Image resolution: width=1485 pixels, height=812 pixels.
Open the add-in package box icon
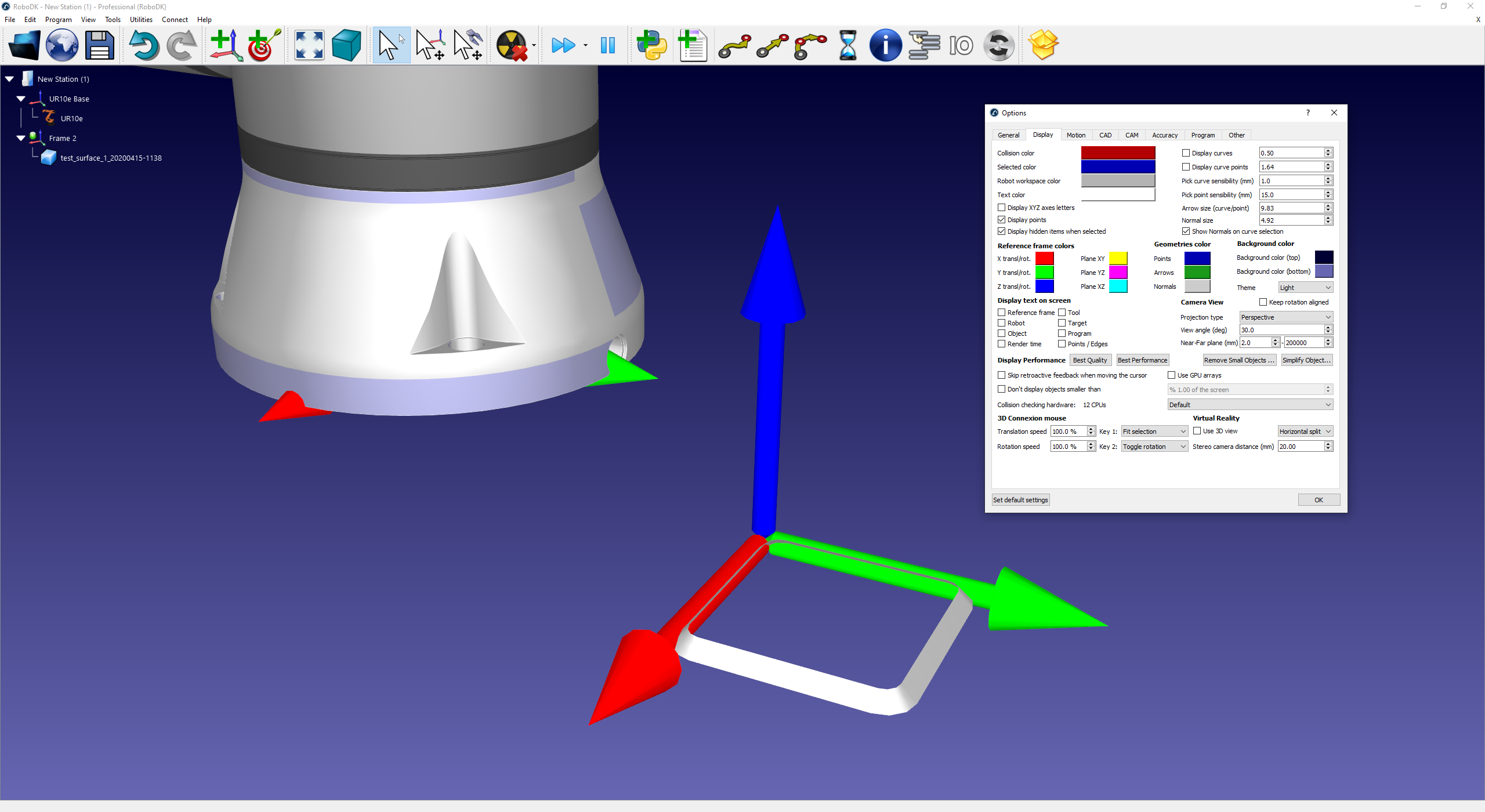[x=1043, y=45]
